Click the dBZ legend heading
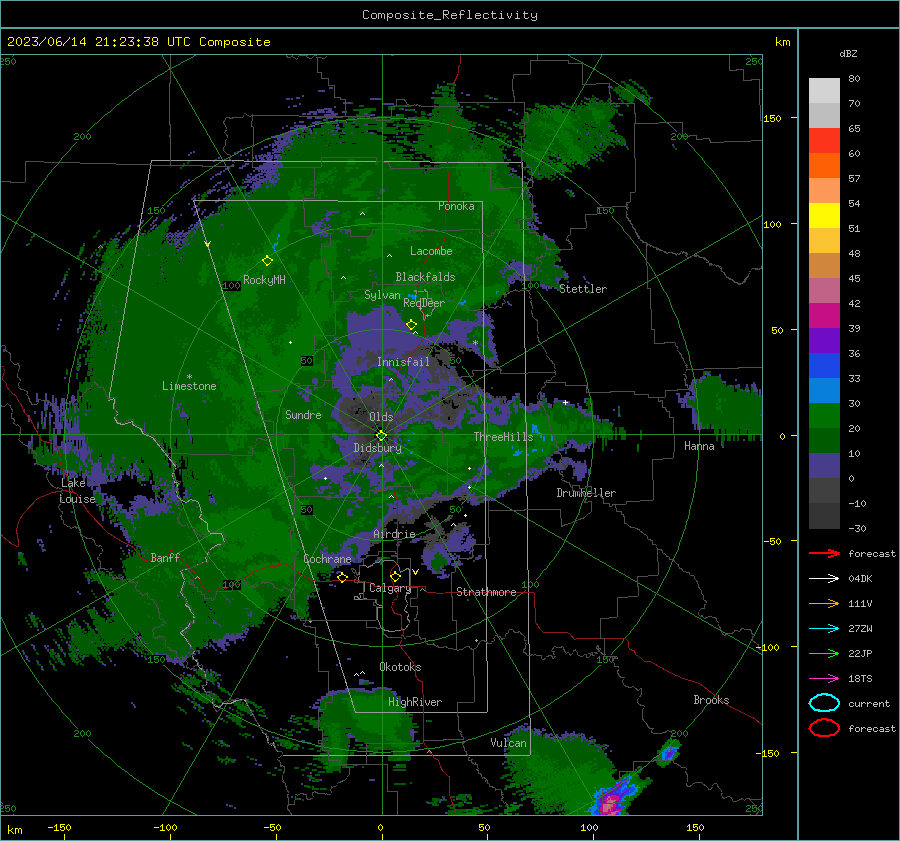This screenshot has height=841, width=900. click(x=848, y=53)
